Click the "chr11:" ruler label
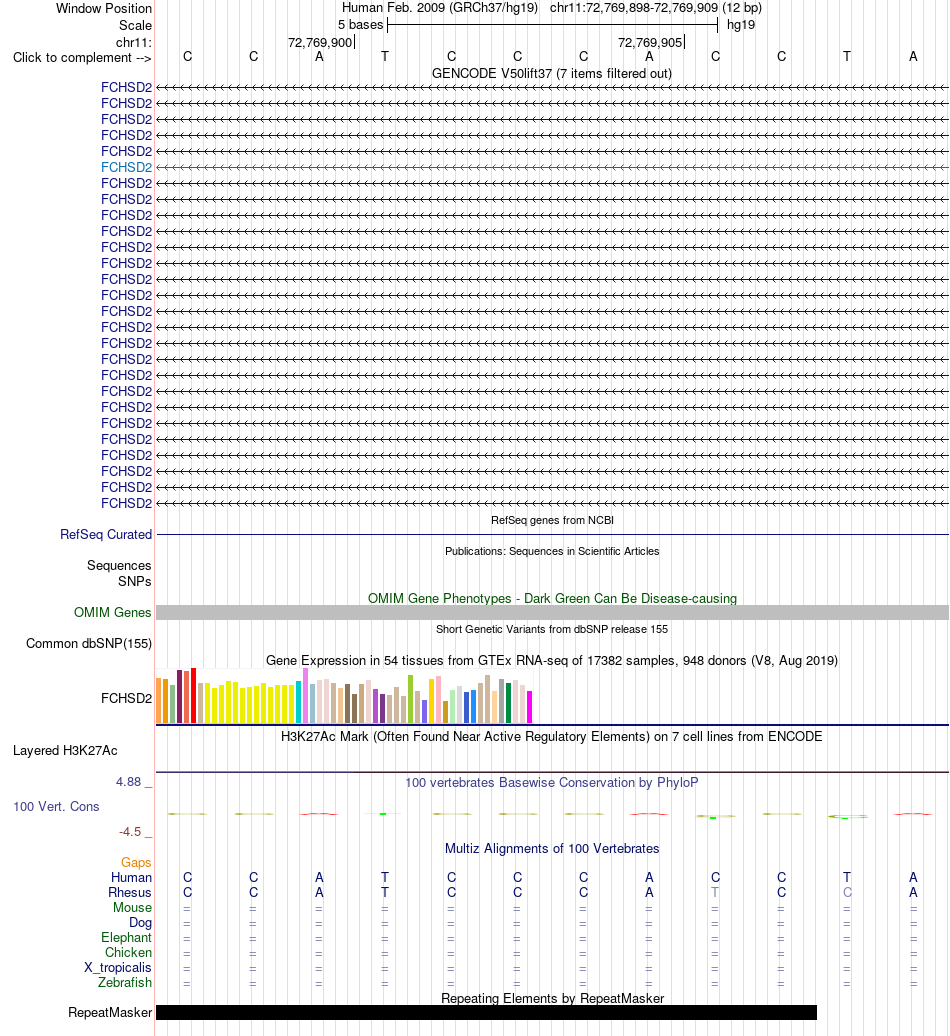The height and width of the screenshot is (1036, 950). [133, 42]
